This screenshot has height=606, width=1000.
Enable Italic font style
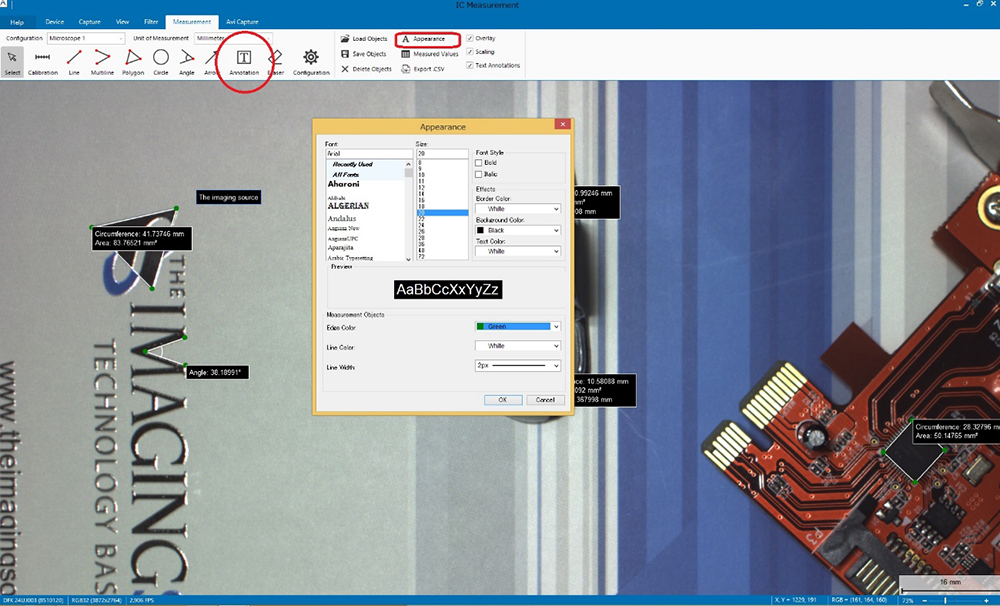[478, 174]
